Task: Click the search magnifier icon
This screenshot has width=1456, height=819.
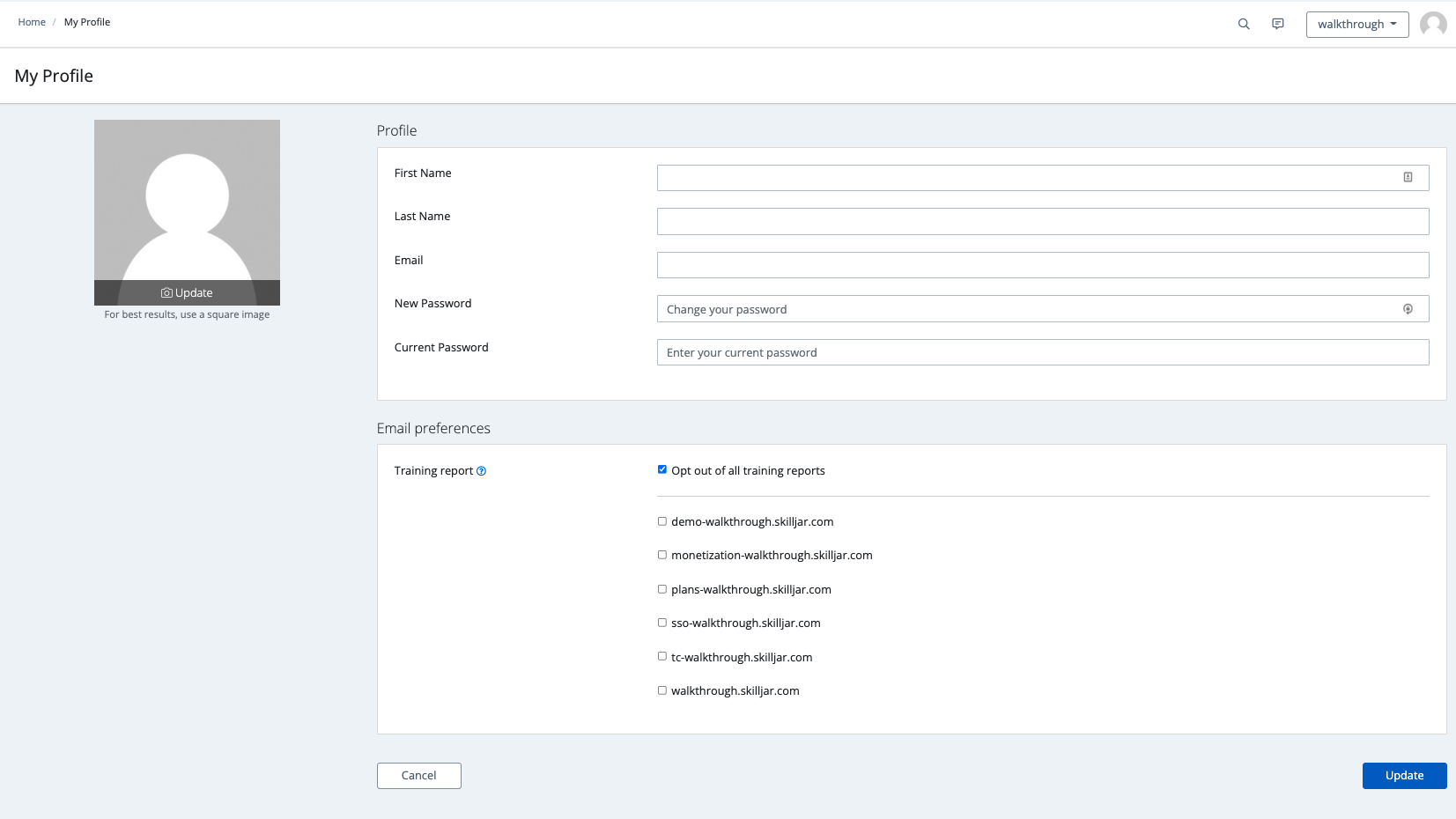Action: pos(1244,25)
